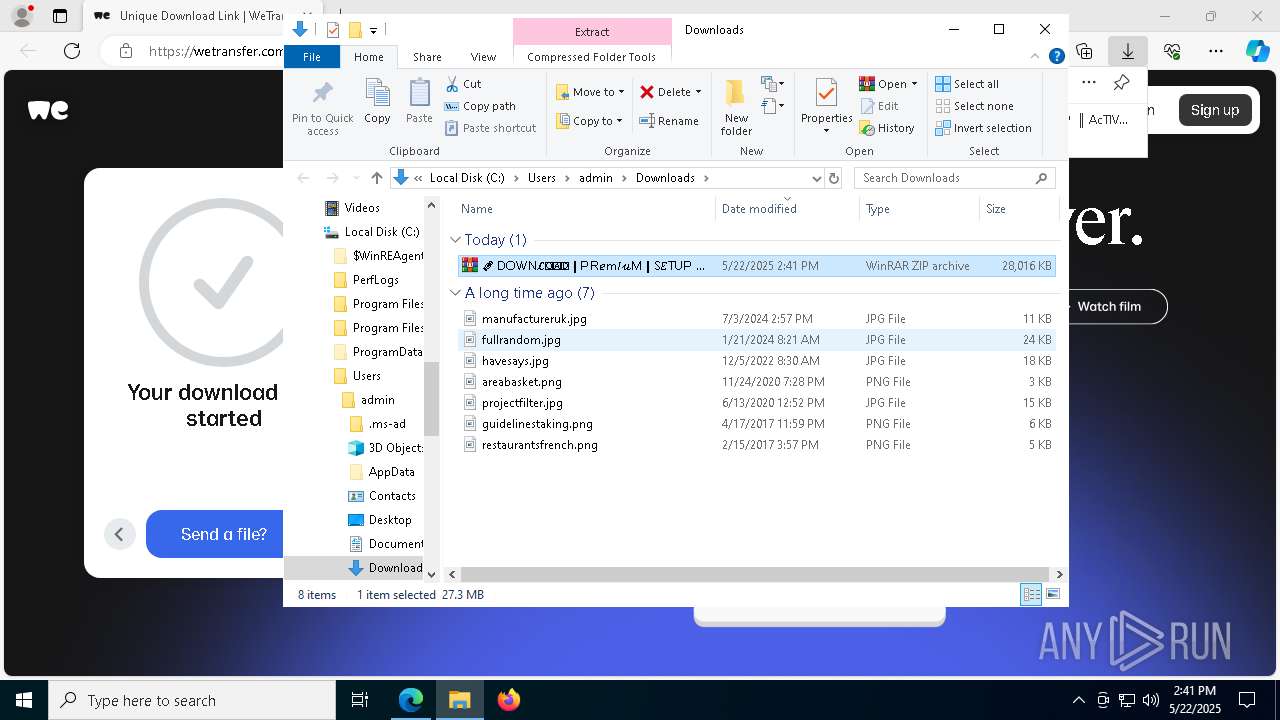Open Firefox from the taskbar
The height and width of the screenshot is (720, 1280).
508,700
